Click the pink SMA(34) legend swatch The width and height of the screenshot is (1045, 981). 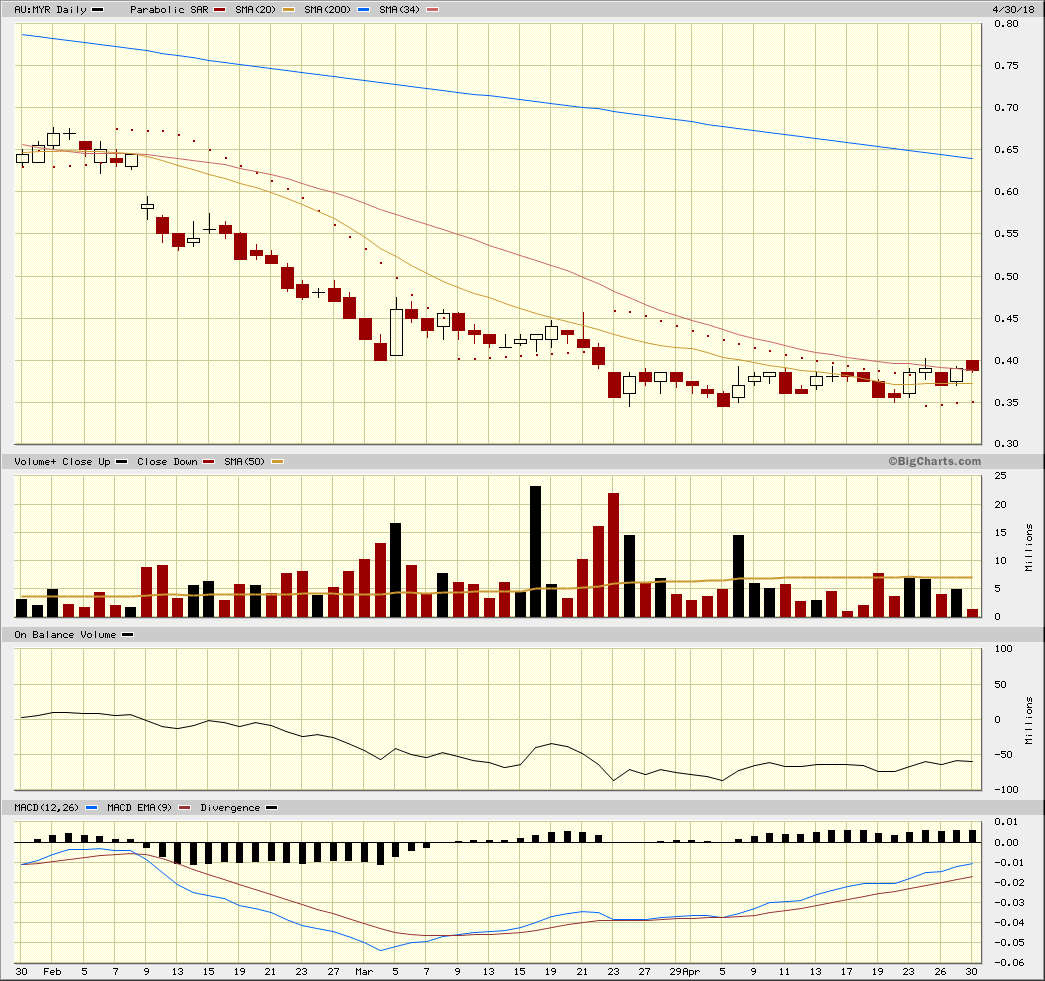point(432,9)
